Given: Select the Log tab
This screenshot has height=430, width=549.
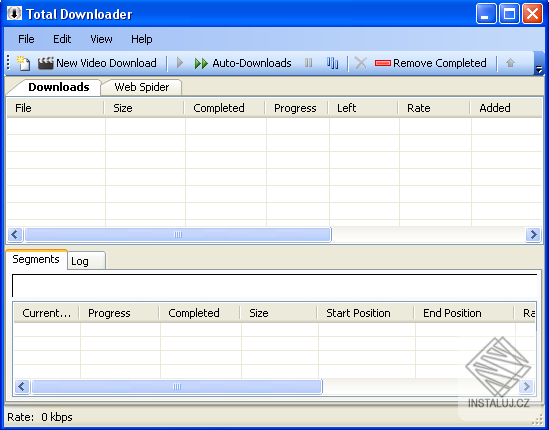Looking at the screenshot, I should (86, 261).
